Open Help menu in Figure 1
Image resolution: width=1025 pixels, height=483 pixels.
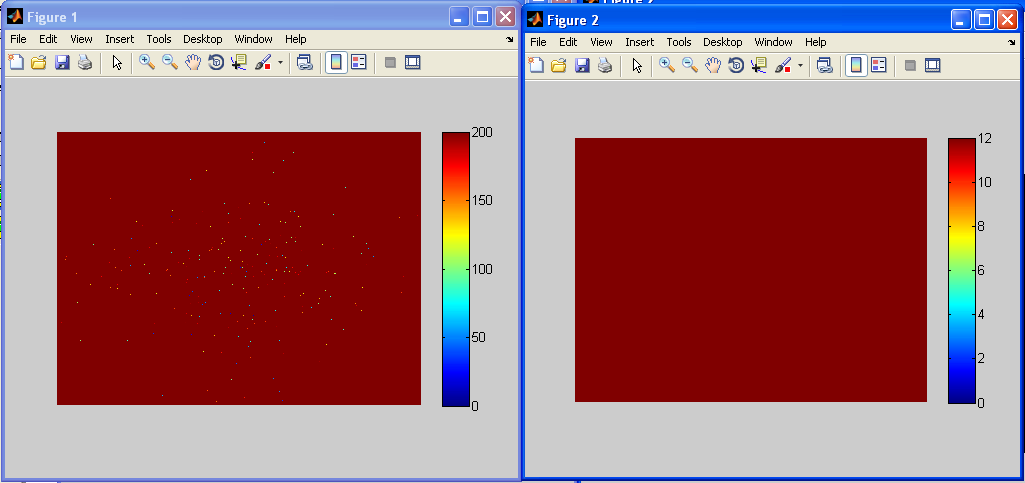[x=295, y=39]
